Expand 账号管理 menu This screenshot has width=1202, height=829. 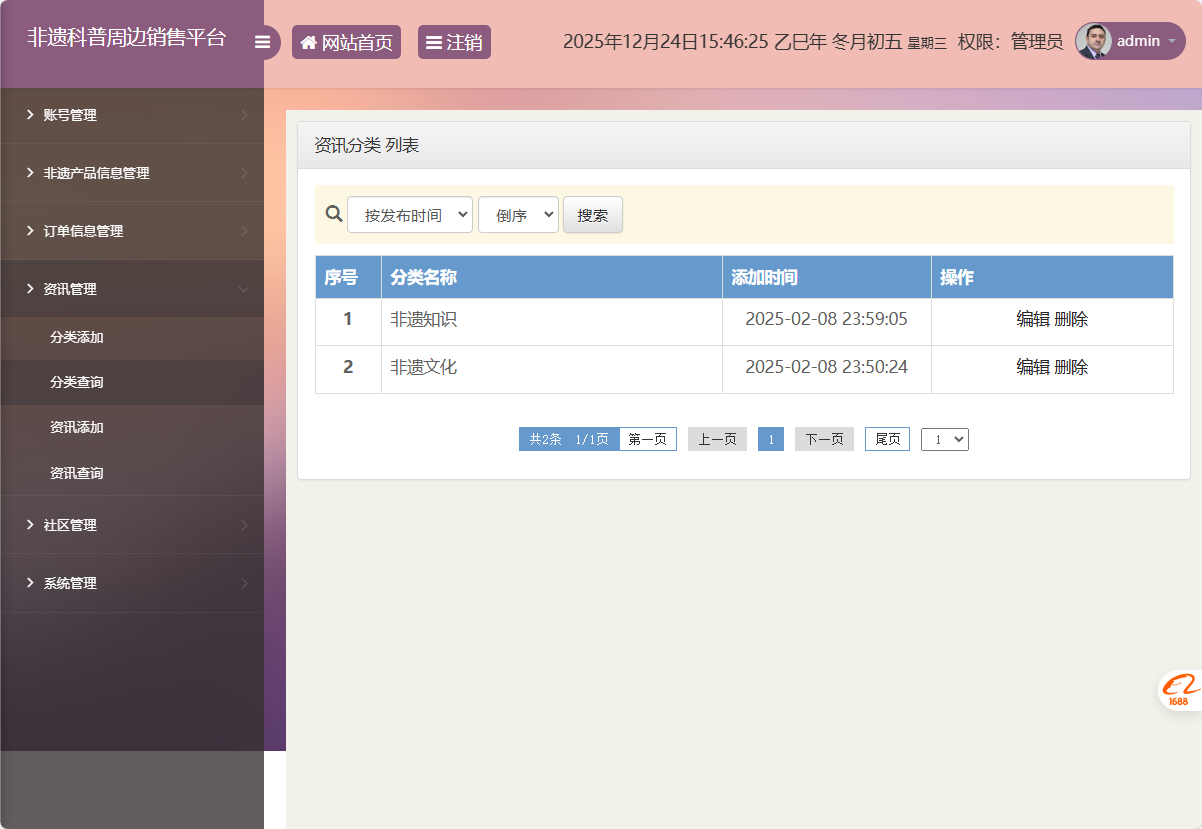click(132, 115)
